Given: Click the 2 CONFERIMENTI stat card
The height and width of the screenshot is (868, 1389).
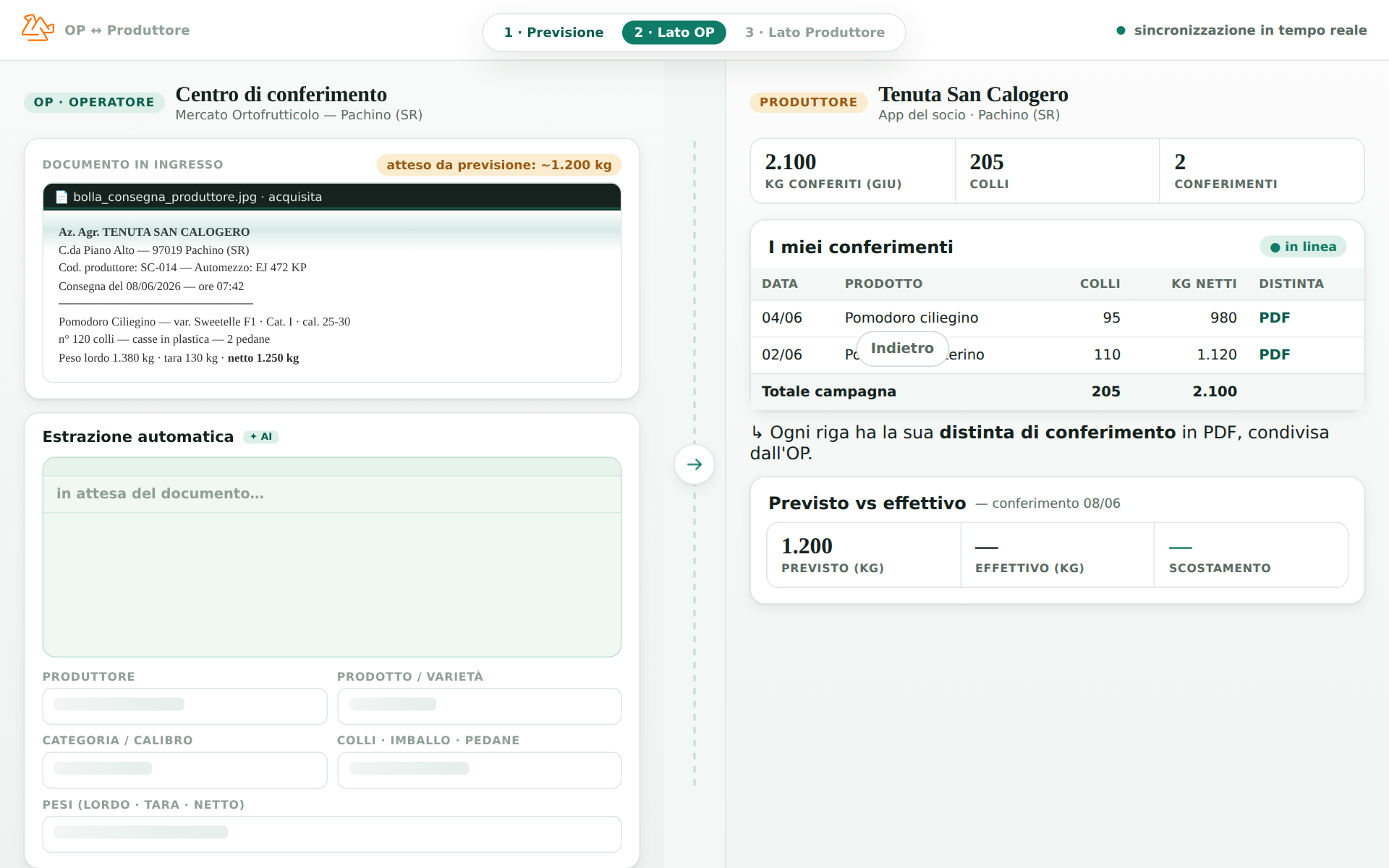Looking at the screenshot, I should (1262, 171).
